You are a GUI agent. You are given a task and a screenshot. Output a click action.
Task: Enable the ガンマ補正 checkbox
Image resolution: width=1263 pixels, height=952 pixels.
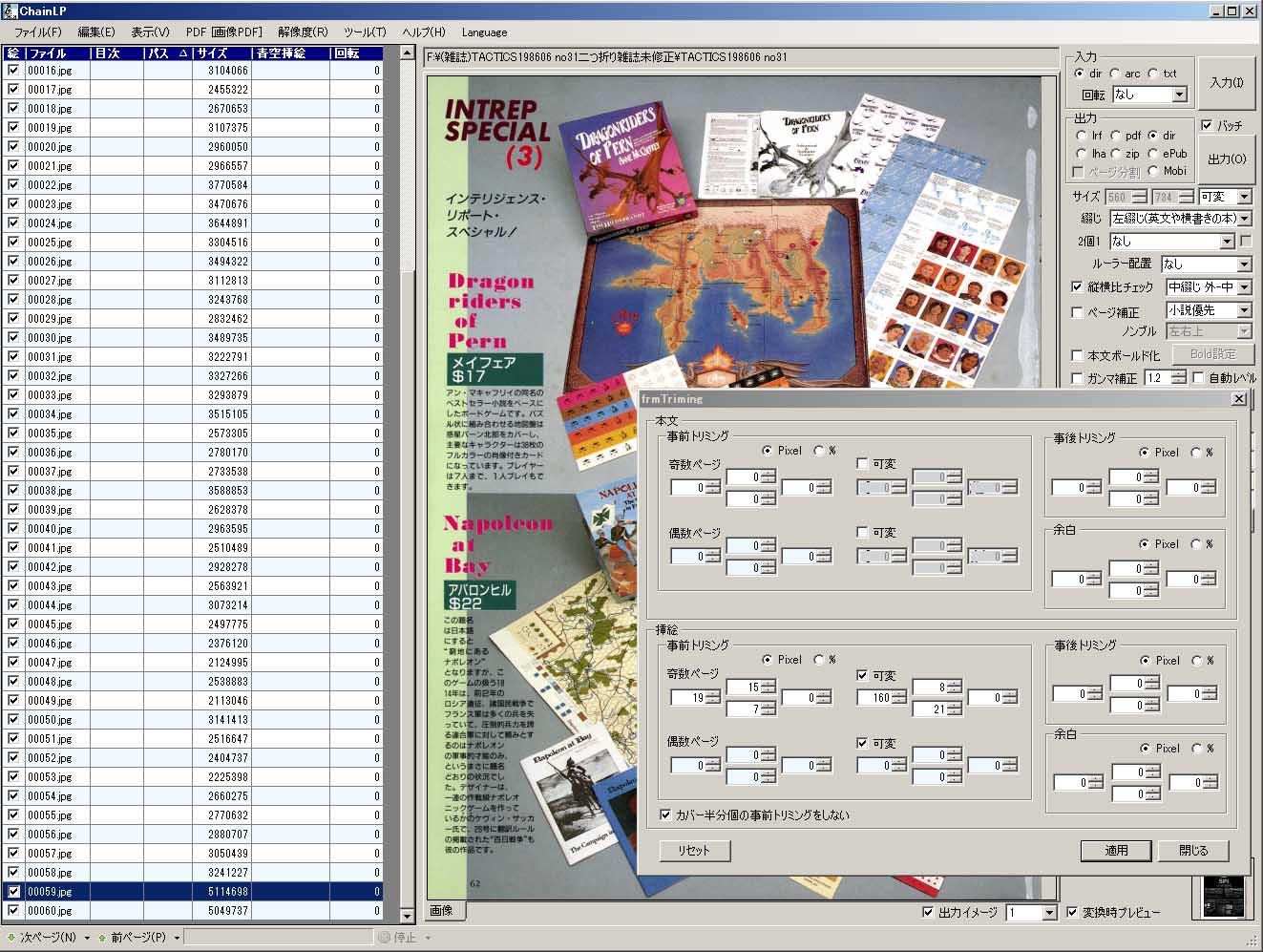(x=1077, y=378)
